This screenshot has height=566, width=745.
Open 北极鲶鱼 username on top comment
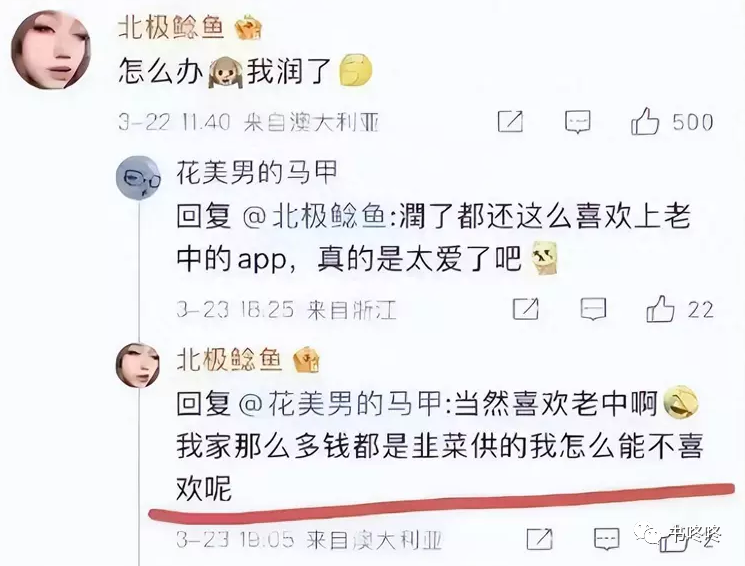171,26
